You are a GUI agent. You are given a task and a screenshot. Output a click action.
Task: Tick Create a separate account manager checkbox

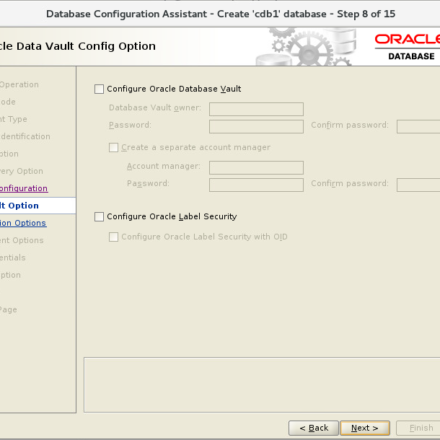tap(114, 147)
